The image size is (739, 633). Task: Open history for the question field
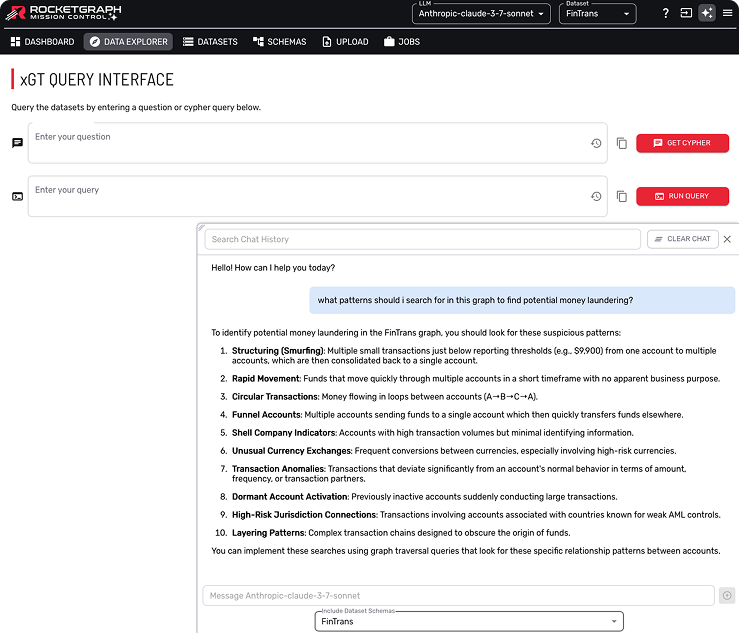[596, 143]
